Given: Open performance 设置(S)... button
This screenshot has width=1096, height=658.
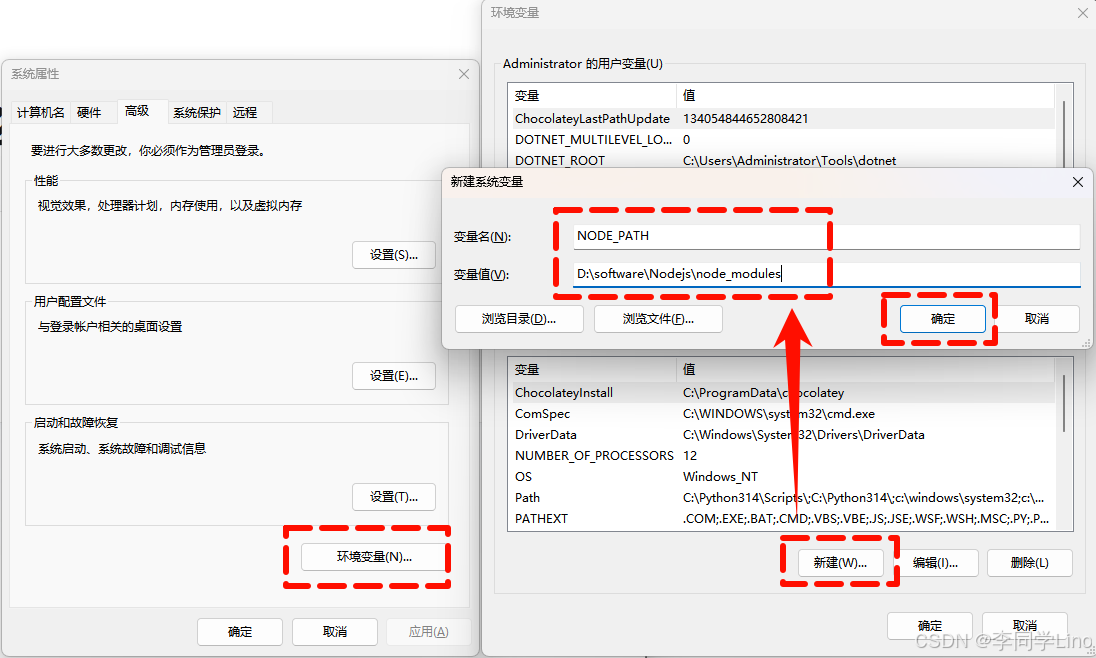Looking at the screenshot, I should coord(394,255).
